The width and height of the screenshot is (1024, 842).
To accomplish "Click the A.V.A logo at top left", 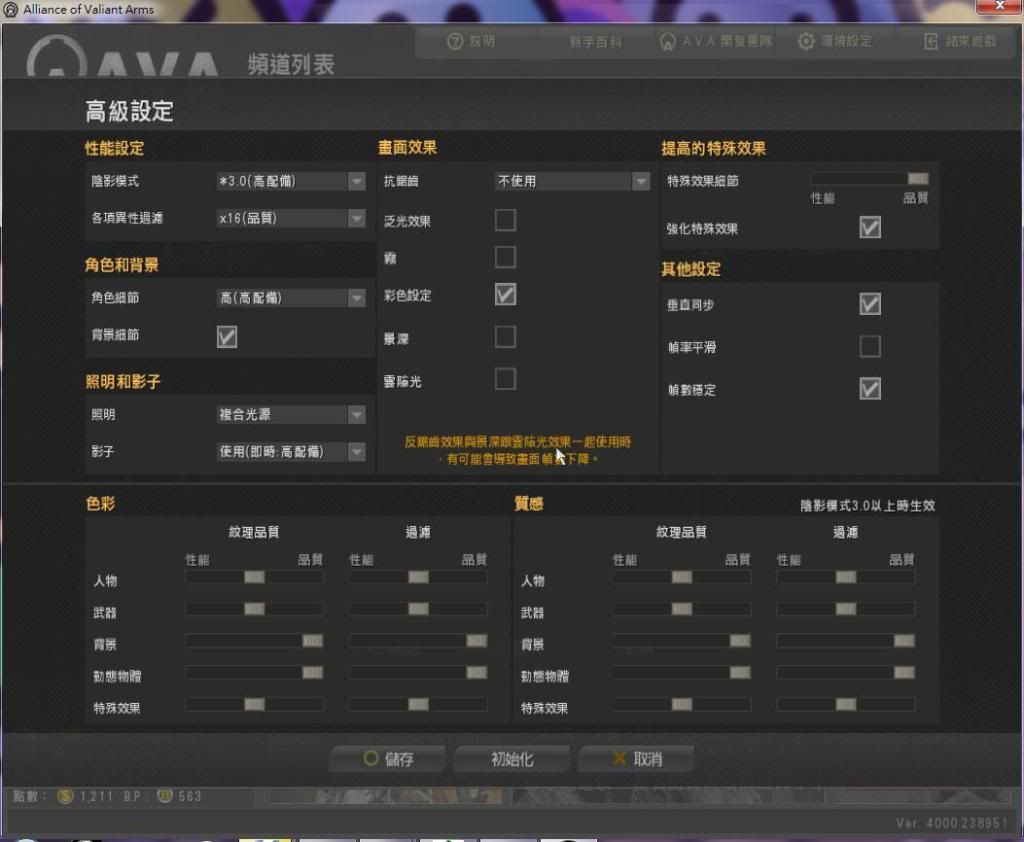I will click(x=55, y=62).
